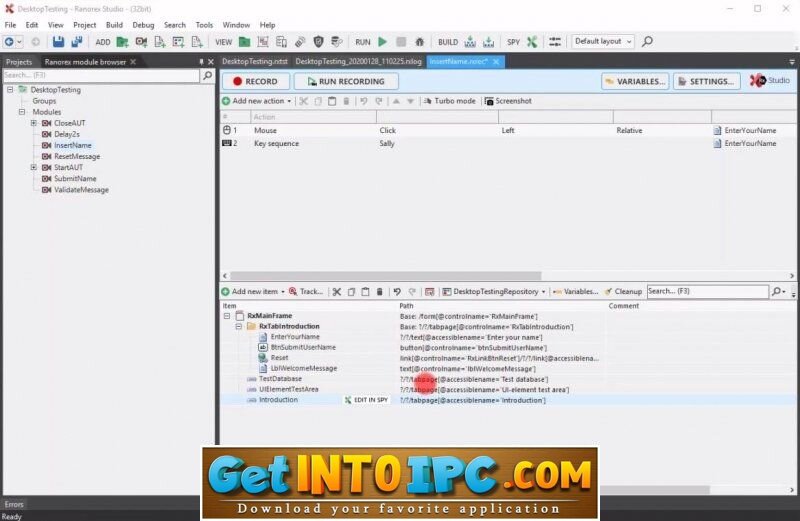Click the debug bug icon beside Stop
The height and width of the screenshot is (521, 800).
pos(419,42)
